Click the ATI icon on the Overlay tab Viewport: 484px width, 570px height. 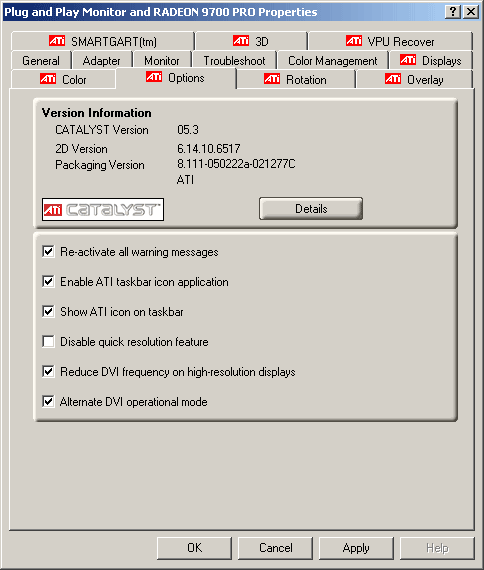pos(393,79)
